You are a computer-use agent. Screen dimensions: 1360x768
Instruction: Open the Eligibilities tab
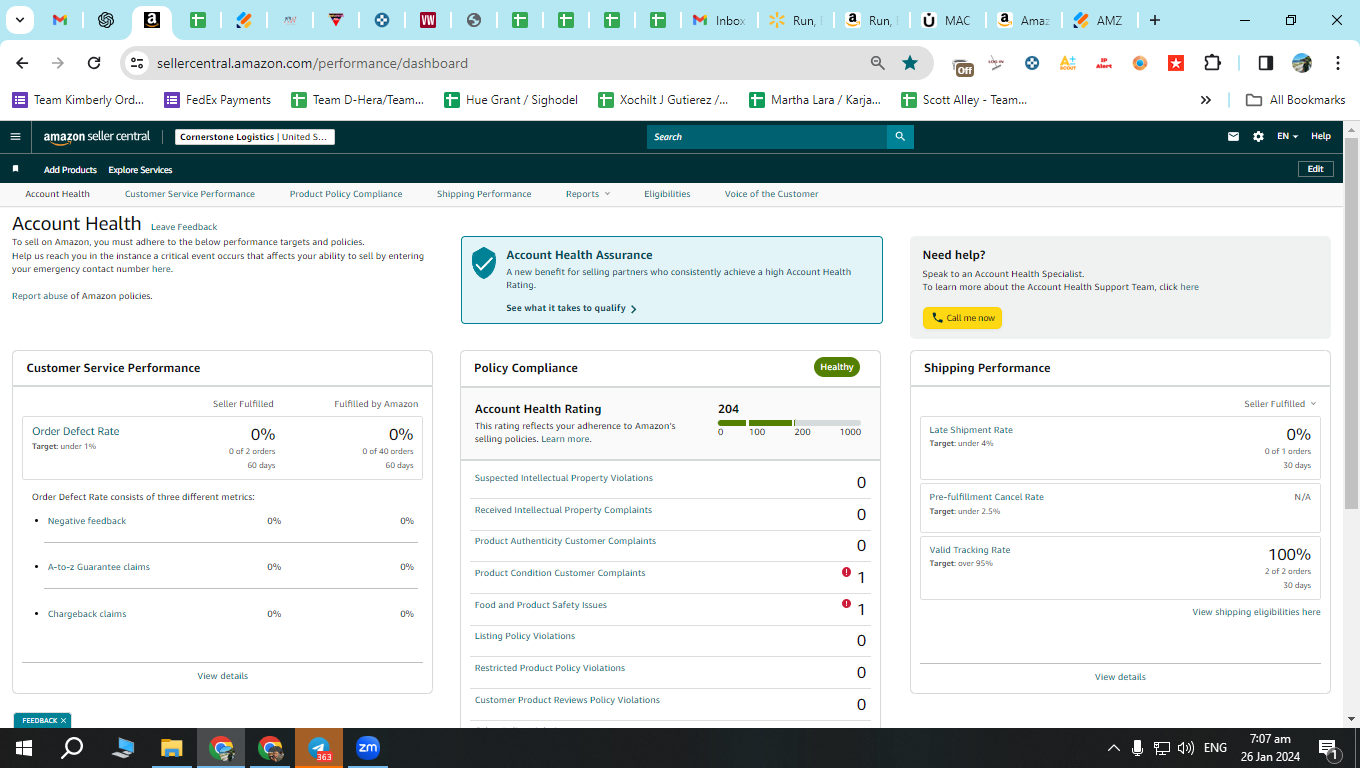pos(667,194)
